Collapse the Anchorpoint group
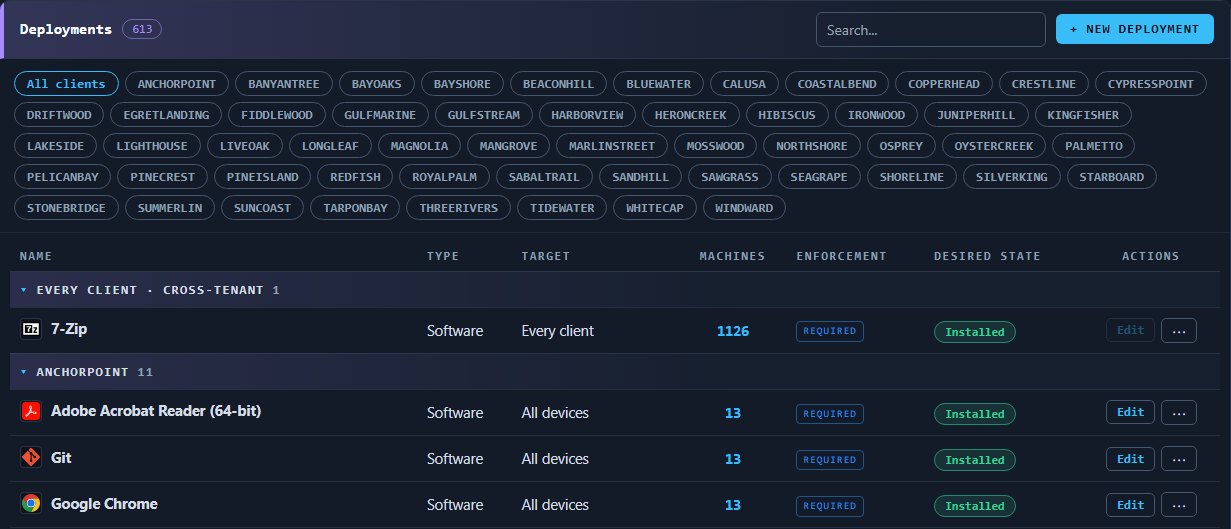This screenshot has height=529, width=1231. click(x=24, y=372)
